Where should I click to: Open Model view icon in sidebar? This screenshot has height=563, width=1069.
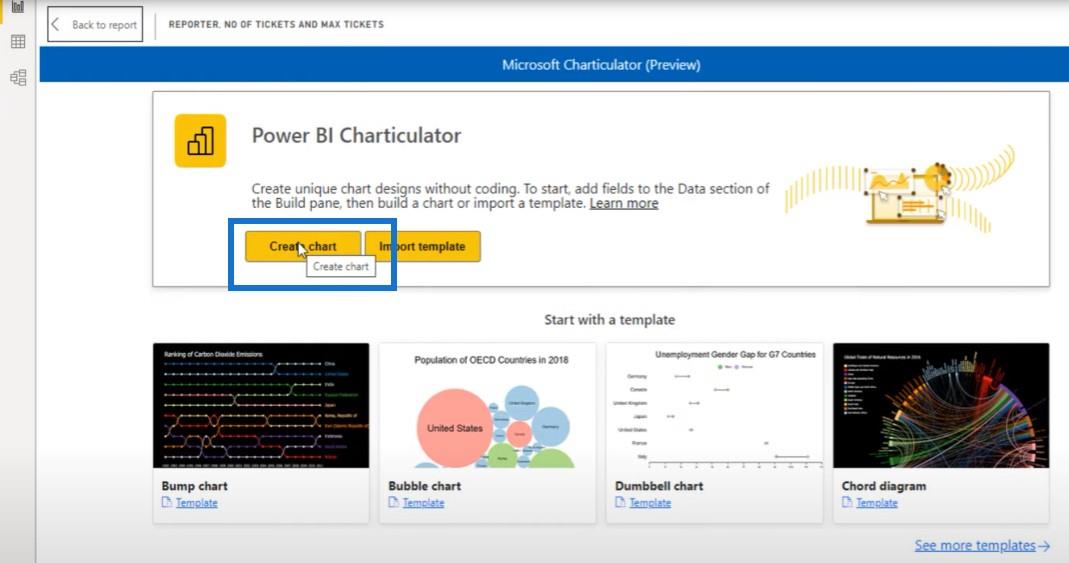tap(18, 77)
